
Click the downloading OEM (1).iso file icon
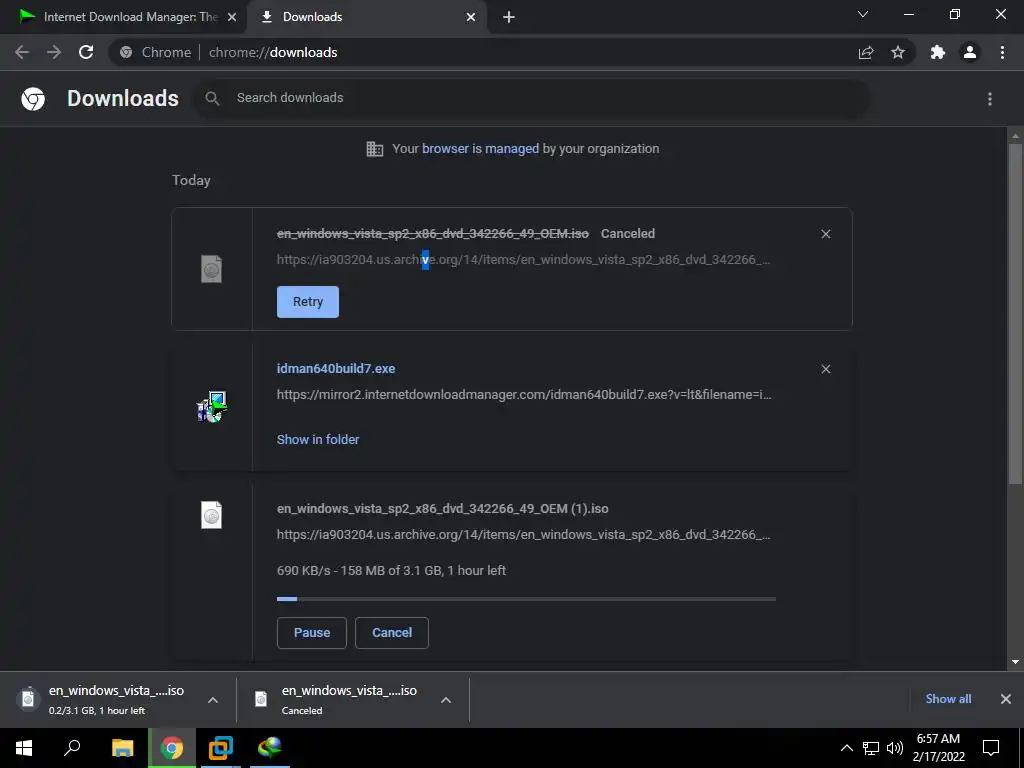click(212, 515)
